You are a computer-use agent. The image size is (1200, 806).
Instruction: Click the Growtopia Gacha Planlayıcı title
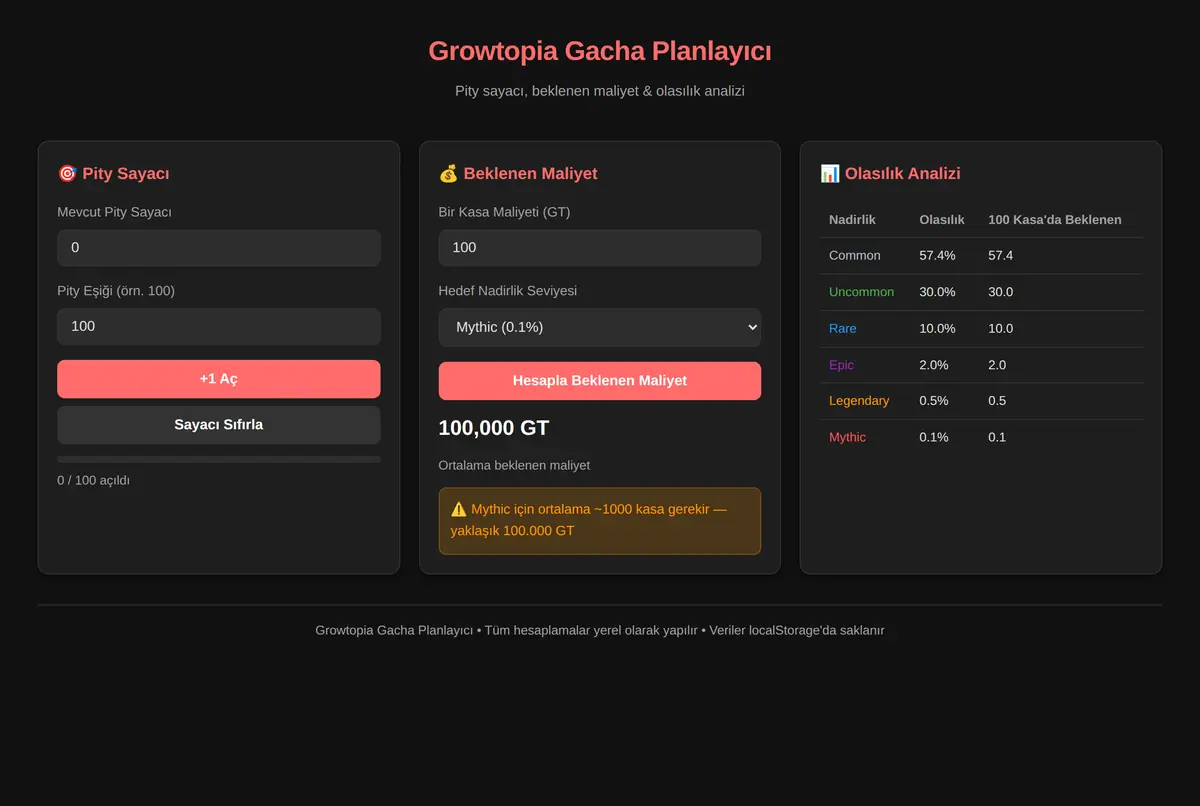pos(600,51)
